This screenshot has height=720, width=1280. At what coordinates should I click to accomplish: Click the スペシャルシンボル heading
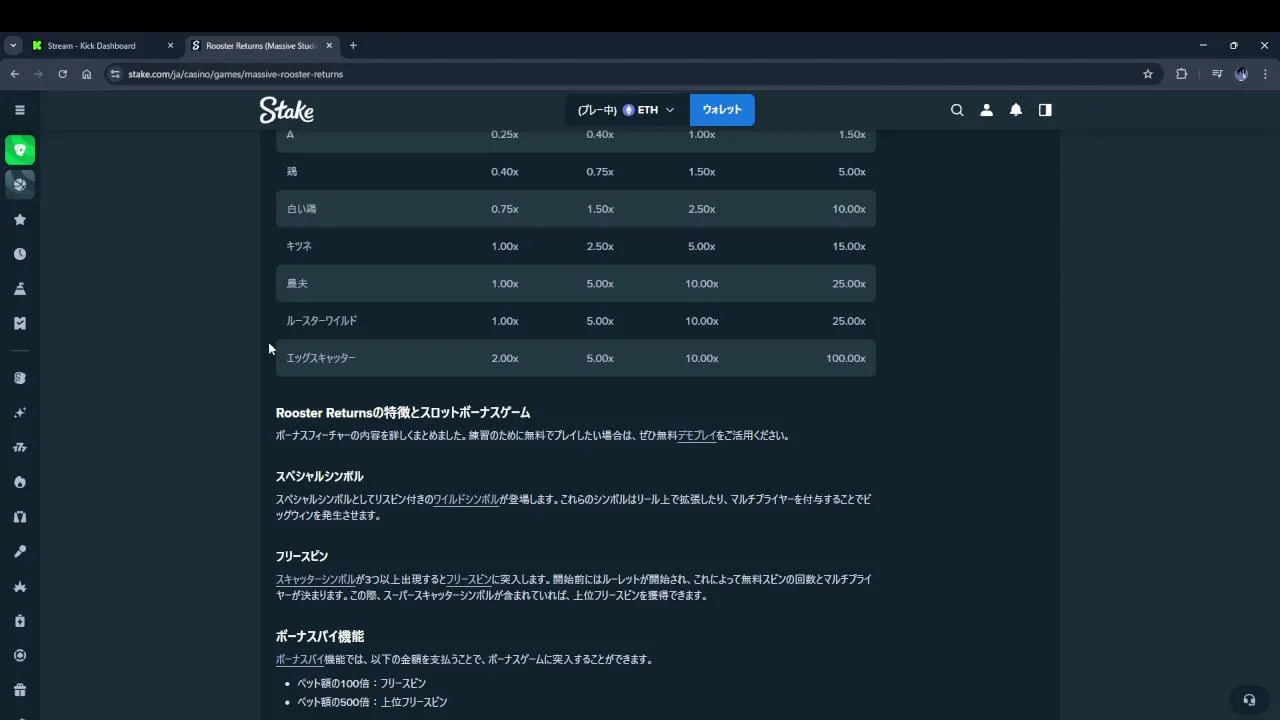[x=320, y=476]
